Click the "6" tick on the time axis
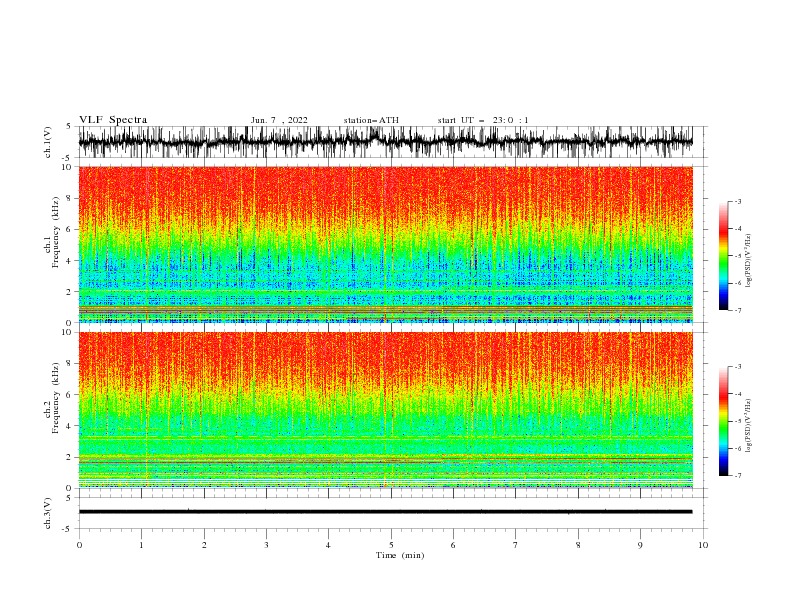792x612 pixels. click(453, 545)
